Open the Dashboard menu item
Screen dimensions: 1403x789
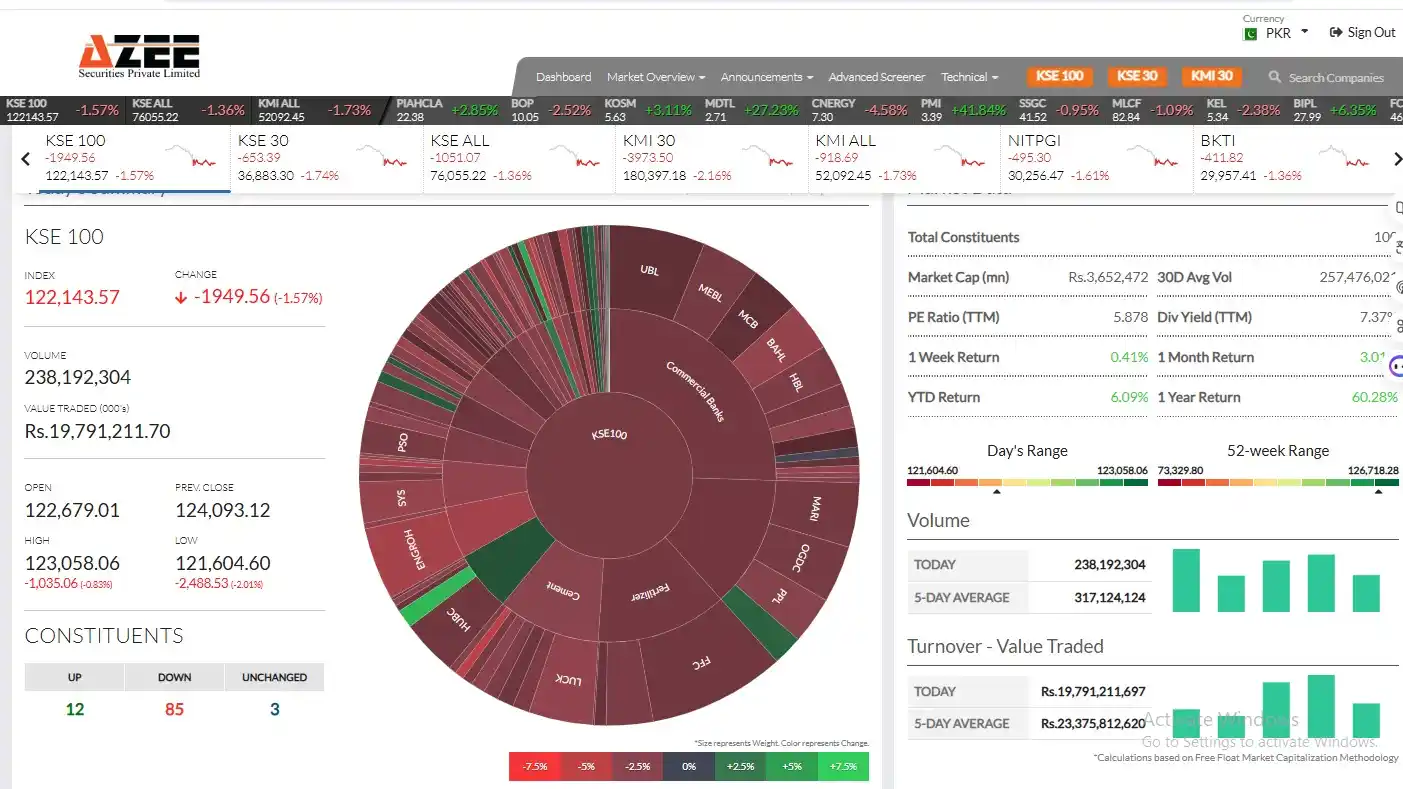(563, 77)
